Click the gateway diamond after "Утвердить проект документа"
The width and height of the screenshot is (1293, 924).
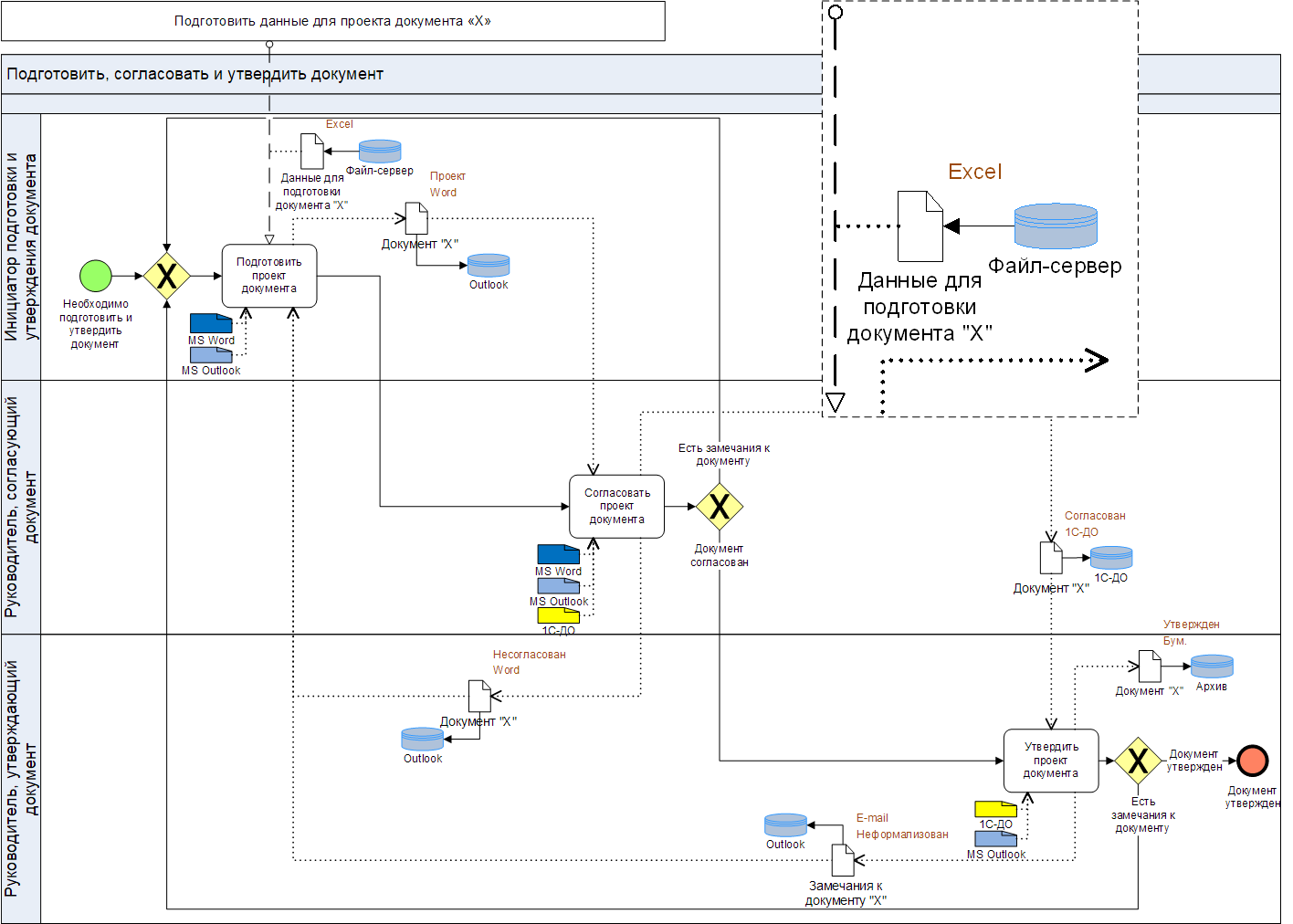click(1138, 761)
